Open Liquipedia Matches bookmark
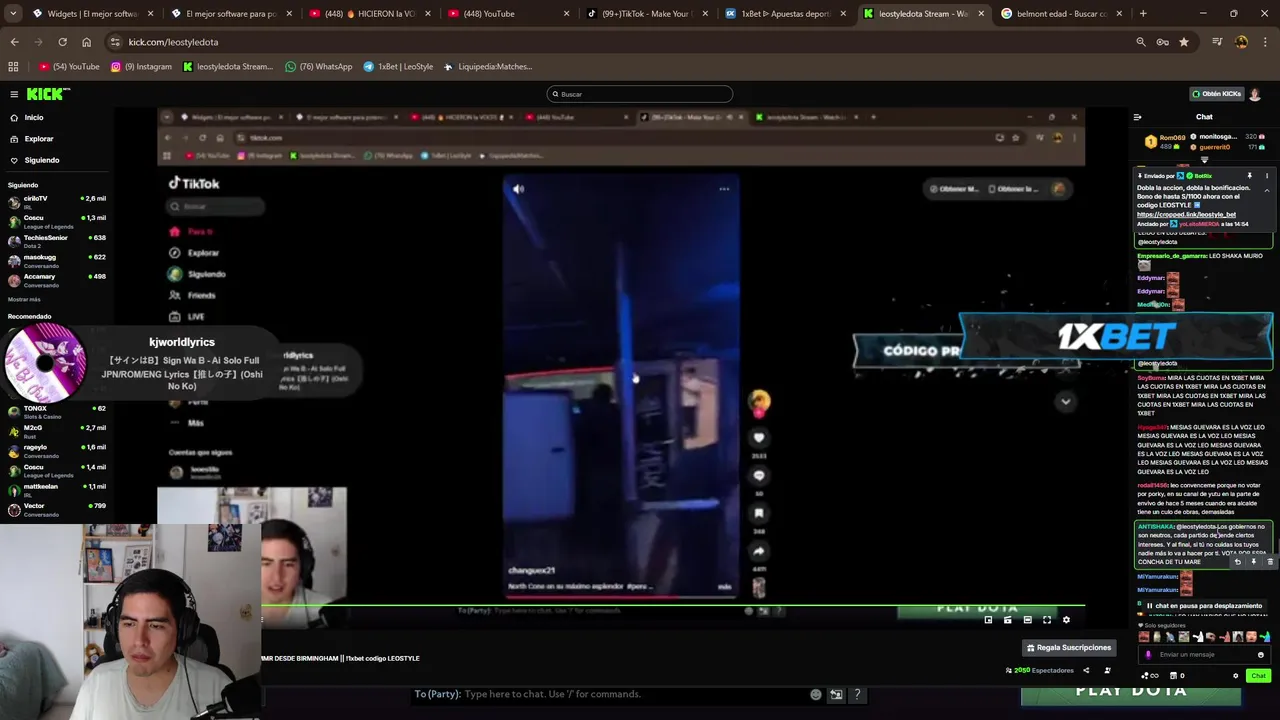Screen dimensions: 1280x720 [x=488, y=66]
